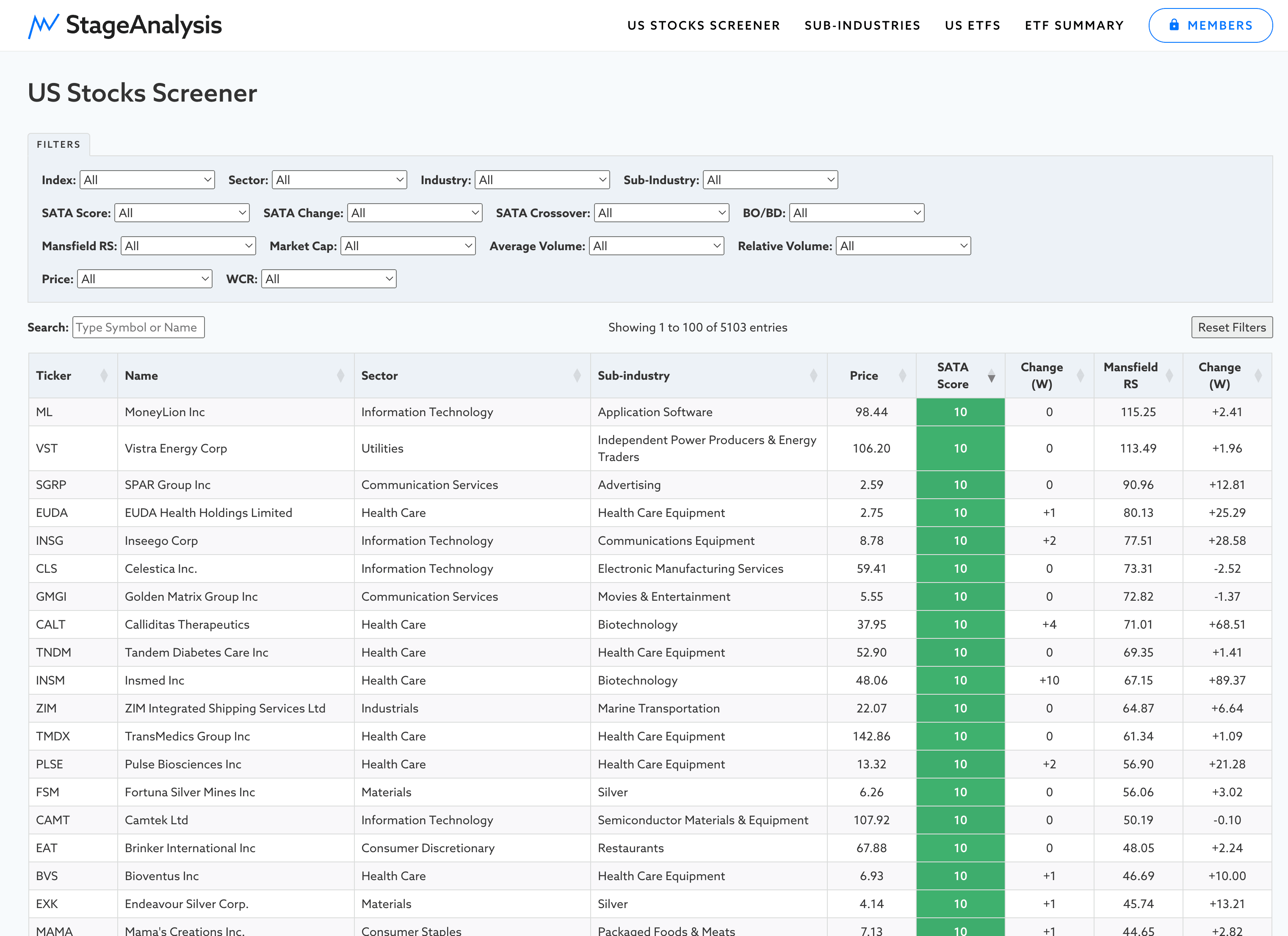Sort table by Name column arrows

click(340, 376)
